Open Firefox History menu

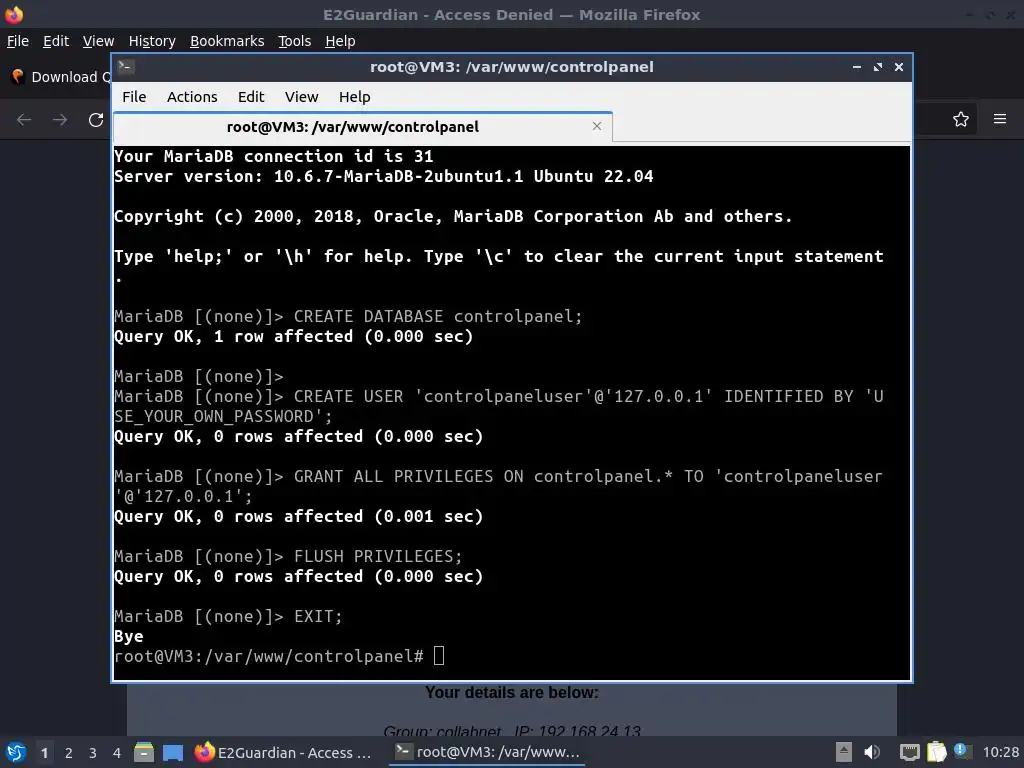pos(152,41)
